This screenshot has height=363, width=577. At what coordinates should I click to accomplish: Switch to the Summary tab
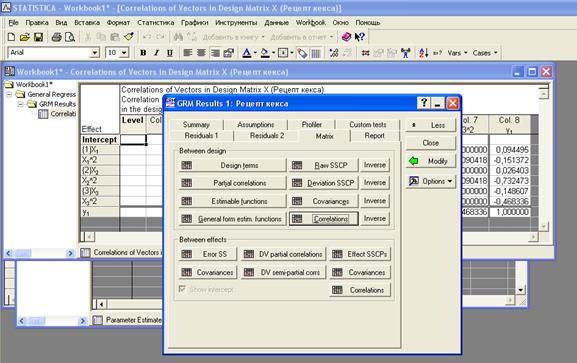click(x=196, y=125)
